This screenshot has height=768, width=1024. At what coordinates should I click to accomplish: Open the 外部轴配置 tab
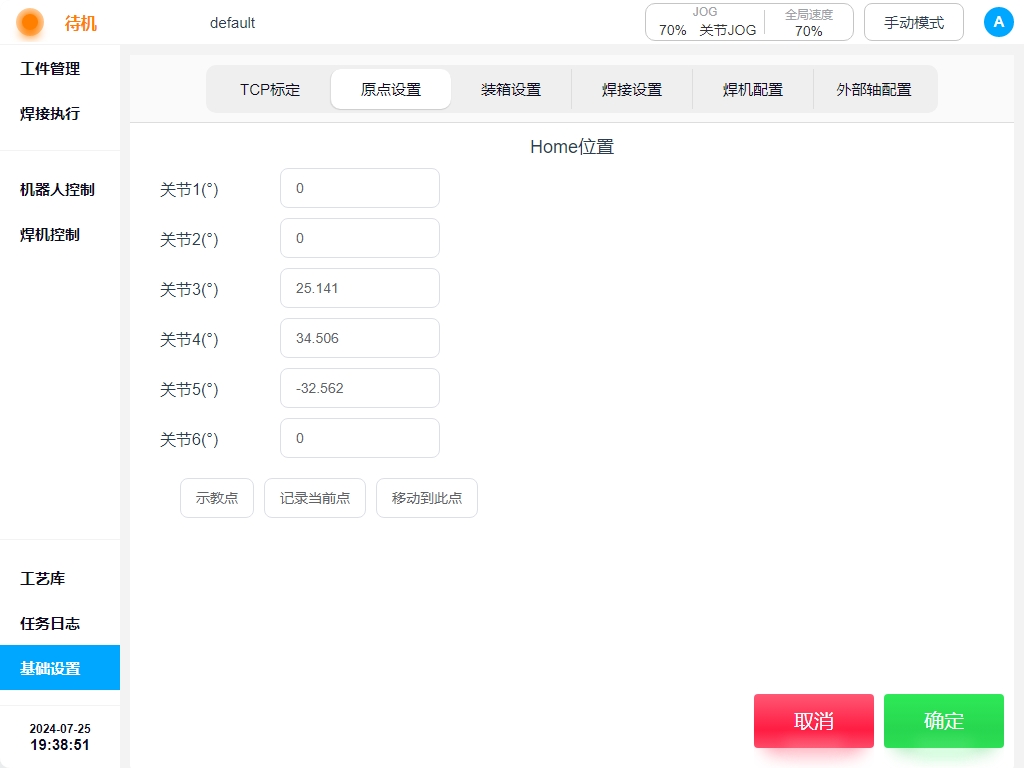pos(874,89)
